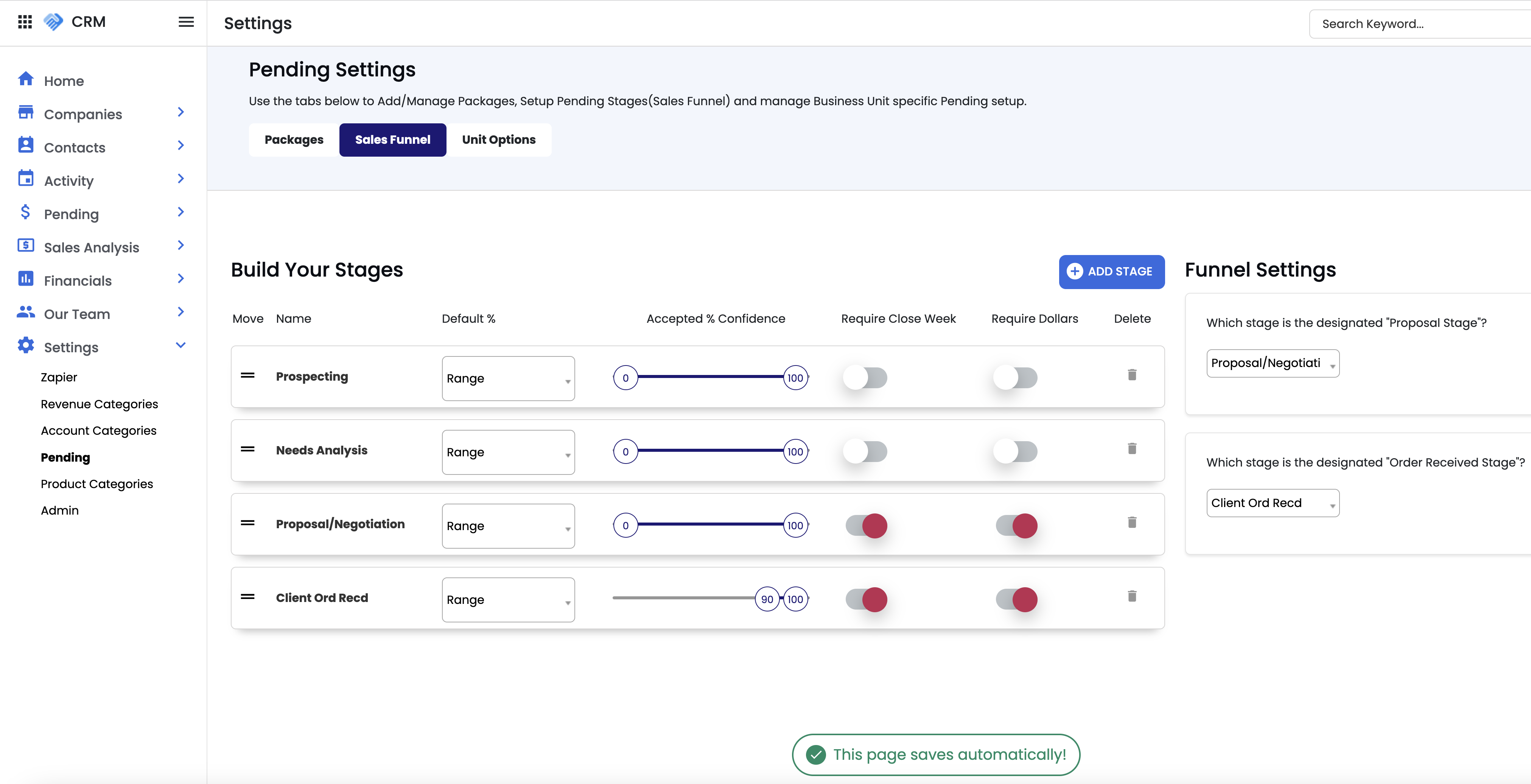Click the Activity calendar icon
The width and height of the screenshot is (1531, 784).
pos(26,179)
